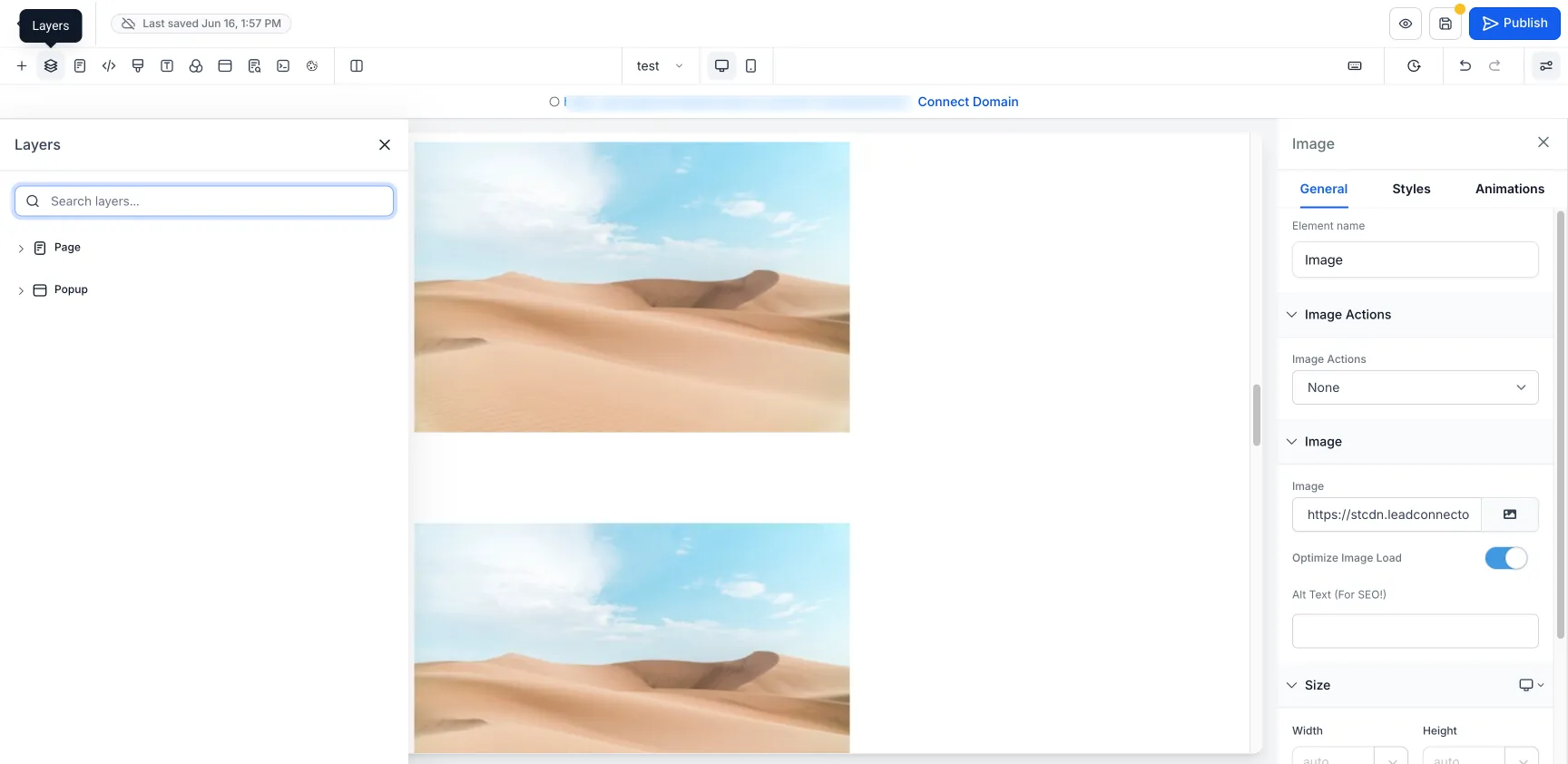Screen dimensions: 1568x764
Task: Select the bottom desert image on canvas
Action: click(632, 637)
